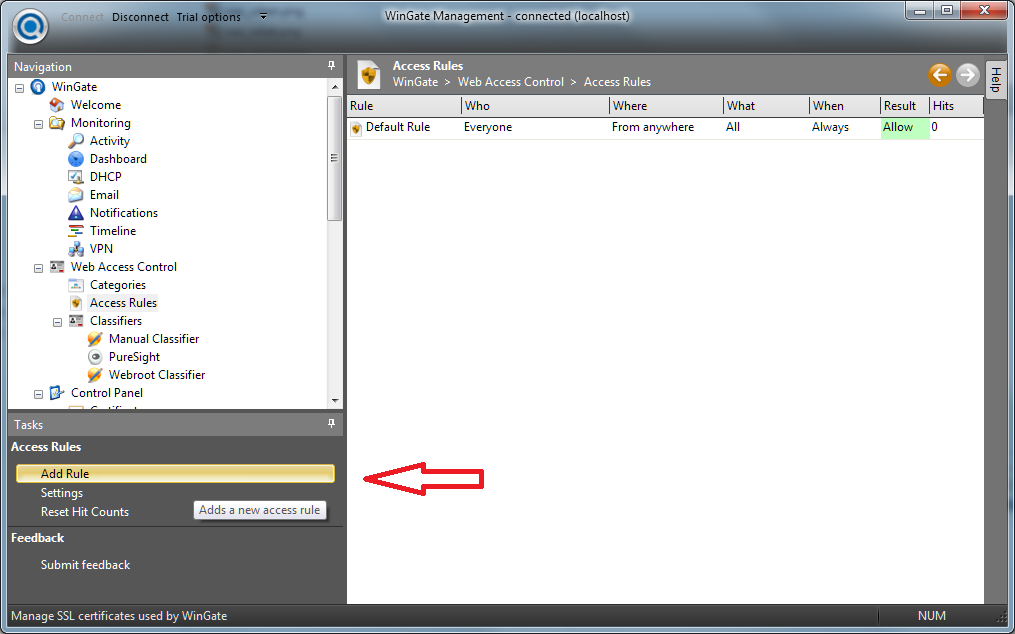Select the Webroot Classifier icon
This screenshot has height=634, width=1015.
95,375
